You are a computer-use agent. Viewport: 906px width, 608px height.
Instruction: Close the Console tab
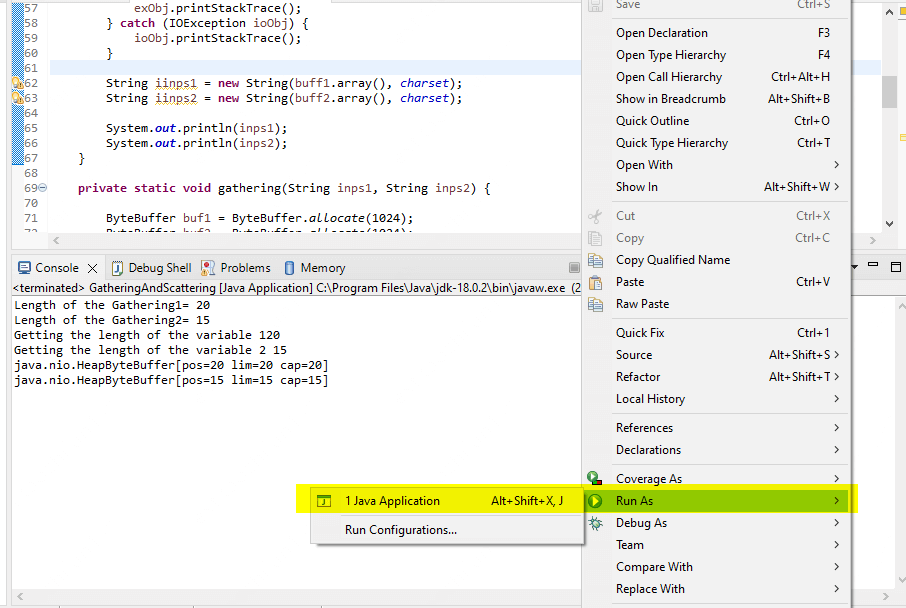[x=92, y=268]
